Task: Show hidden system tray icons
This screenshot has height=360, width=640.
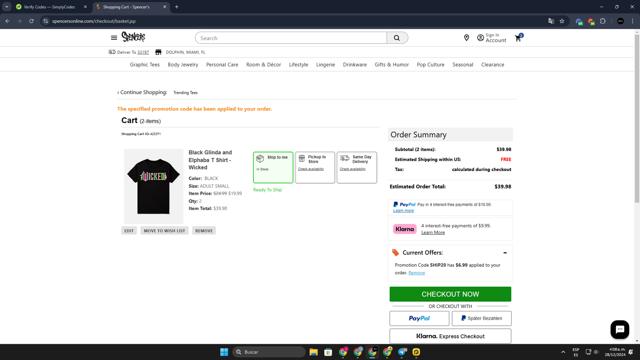Action: [563, 352]
